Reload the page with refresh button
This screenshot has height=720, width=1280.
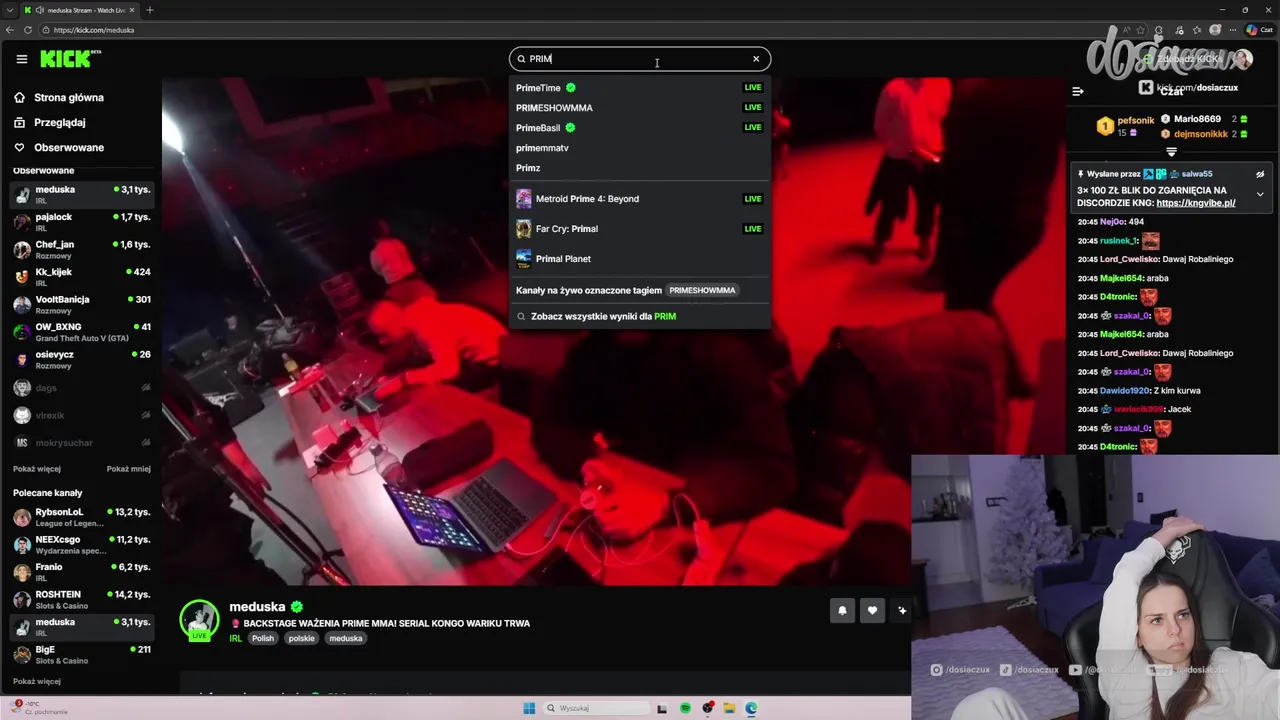(28, 30)
